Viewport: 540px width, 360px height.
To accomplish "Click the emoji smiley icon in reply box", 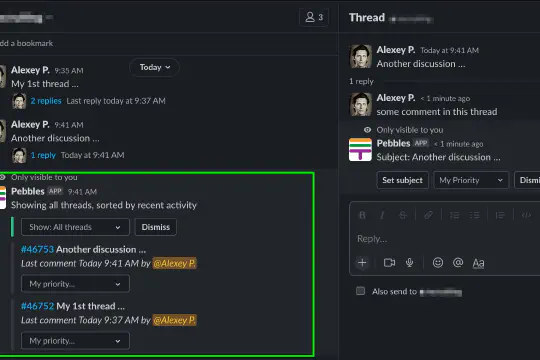I will pos(438,263).
